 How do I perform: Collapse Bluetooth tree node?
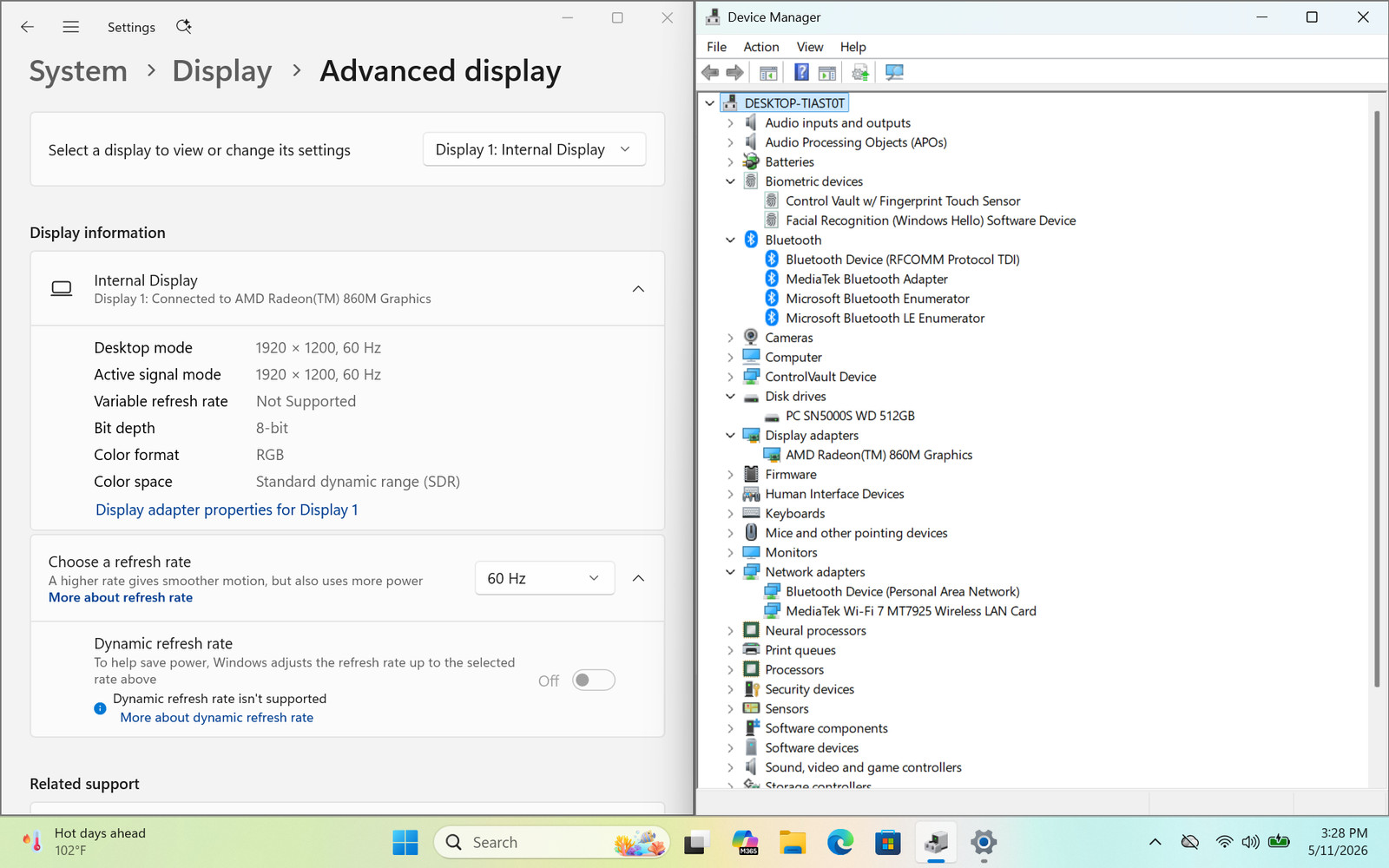click(730, 240)
